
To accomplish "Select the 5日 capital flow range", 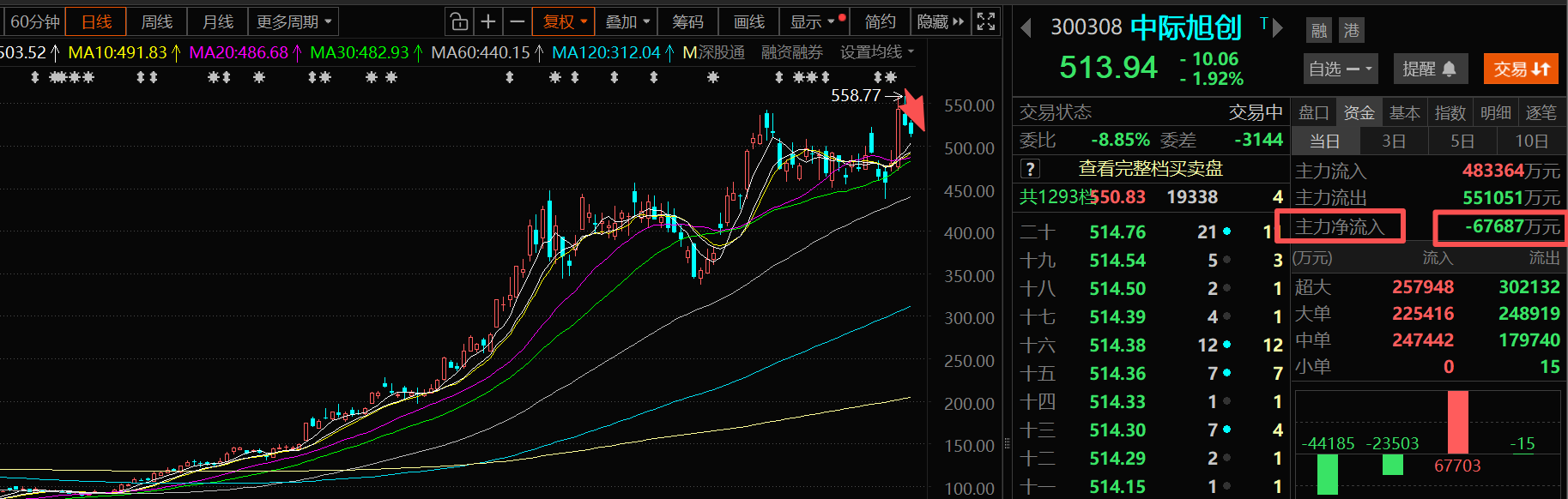I will pyautogui.click(x=1462, y=141).
